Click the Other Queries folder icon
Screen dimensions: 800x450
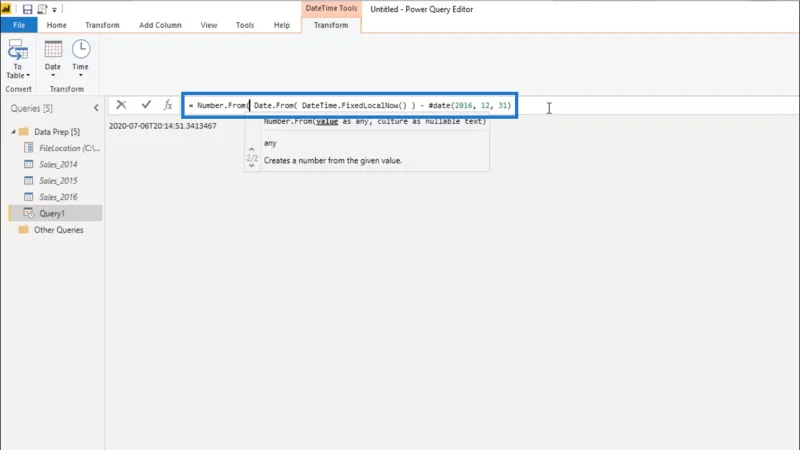(x=23, y=229)
